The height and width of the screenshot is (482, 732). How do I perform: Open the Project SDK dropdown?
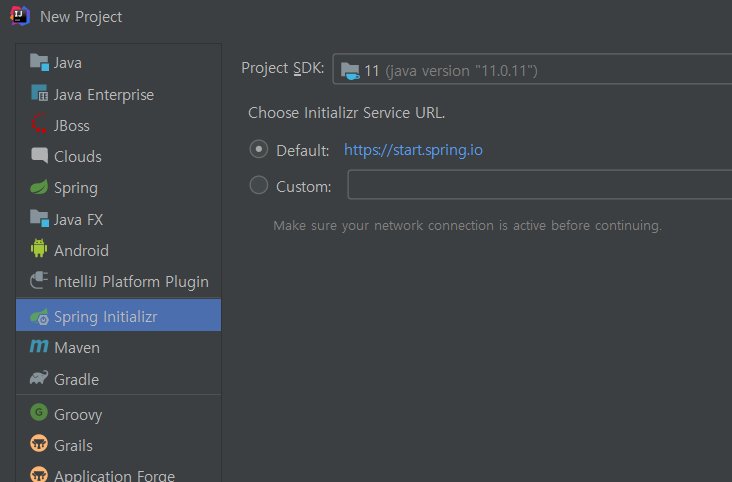point(532,69)
